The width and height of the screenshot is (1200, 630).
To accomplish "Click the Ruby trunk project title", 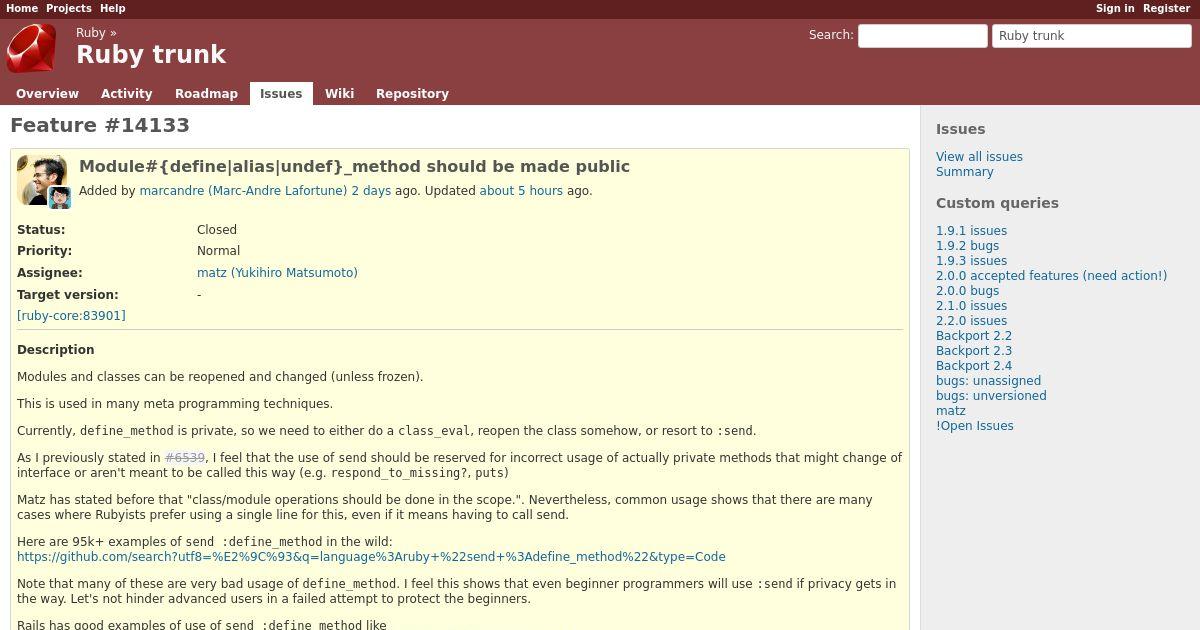I will coord(151,54).
